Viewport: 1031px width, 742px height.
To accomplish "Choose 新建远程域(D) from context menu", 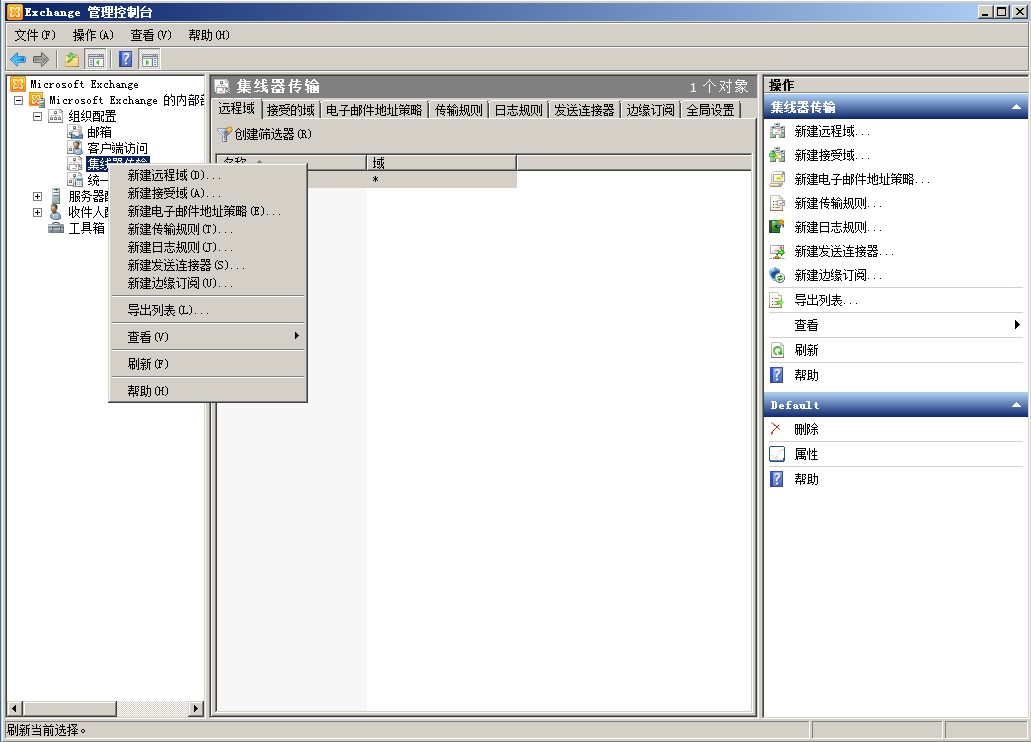I will (208, 175).
